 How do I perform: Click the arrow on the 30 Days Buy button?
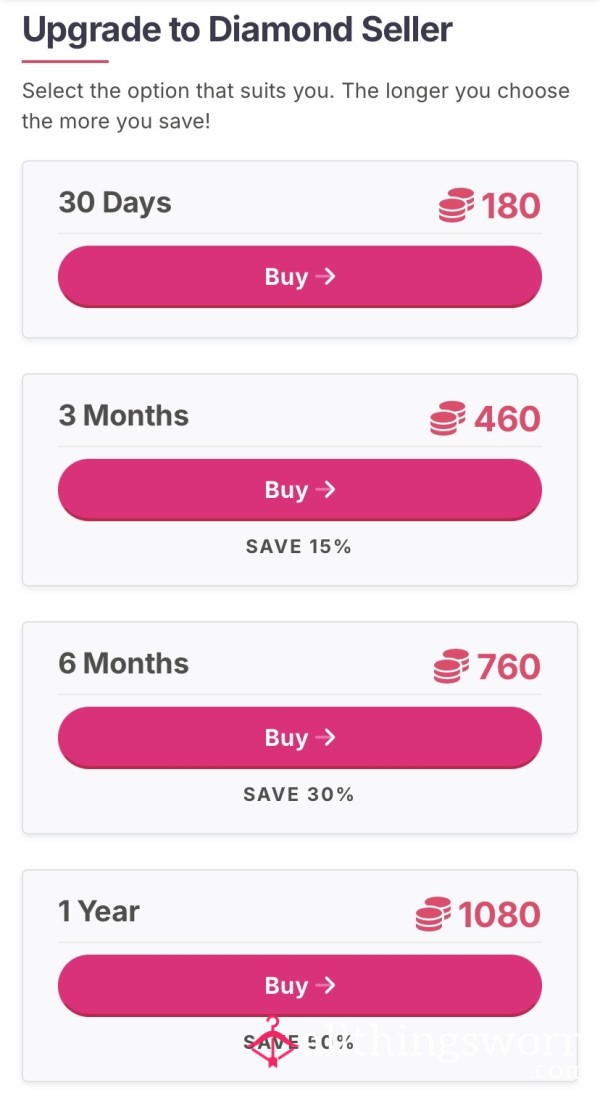pyautogui.click(x=325, y=277)
